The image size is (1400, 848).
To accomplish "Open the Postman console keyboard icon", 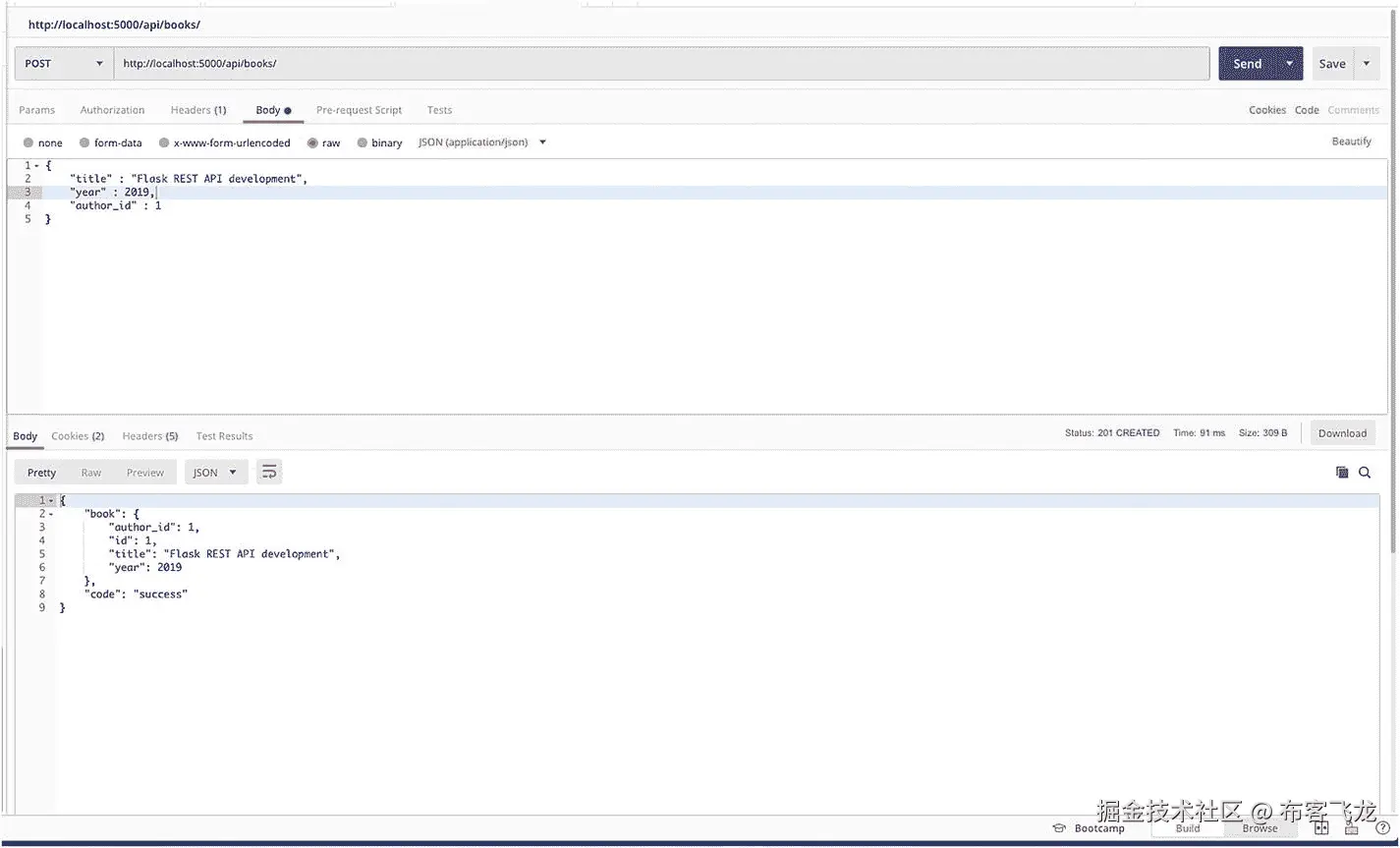I will click(x=1352, y=827).
